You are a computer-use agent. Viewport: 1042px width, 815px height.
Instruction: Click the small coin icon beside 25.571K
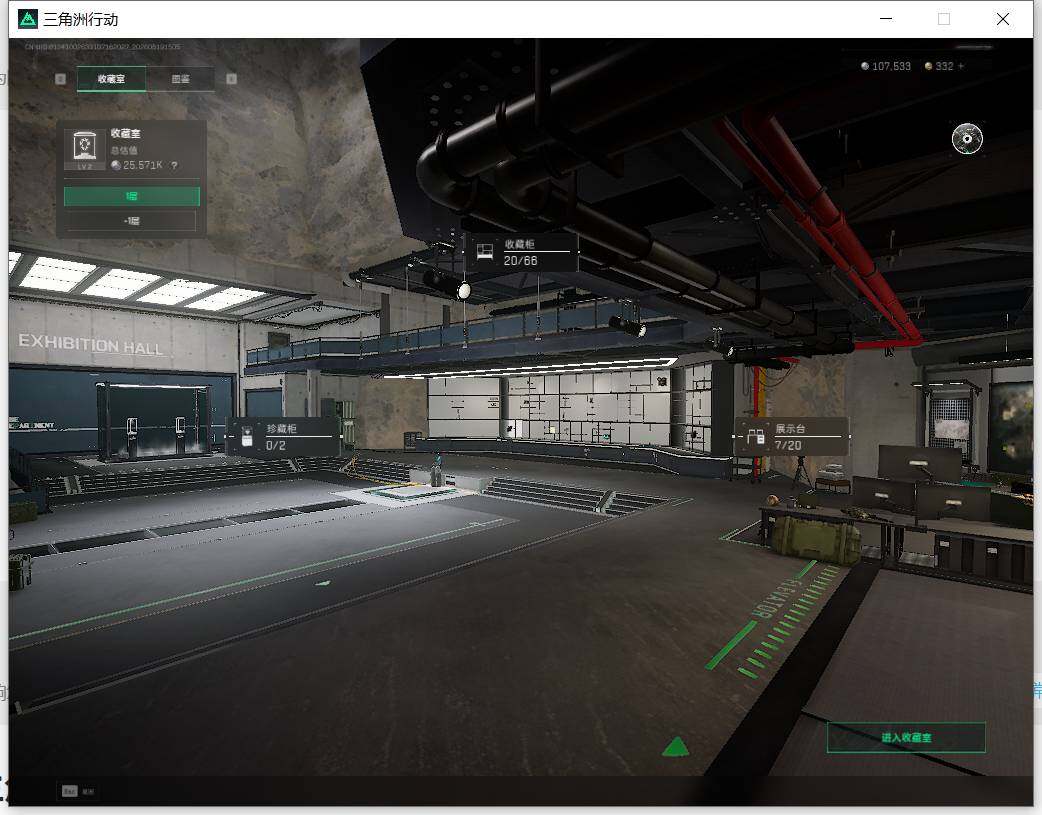click(116, 166)
